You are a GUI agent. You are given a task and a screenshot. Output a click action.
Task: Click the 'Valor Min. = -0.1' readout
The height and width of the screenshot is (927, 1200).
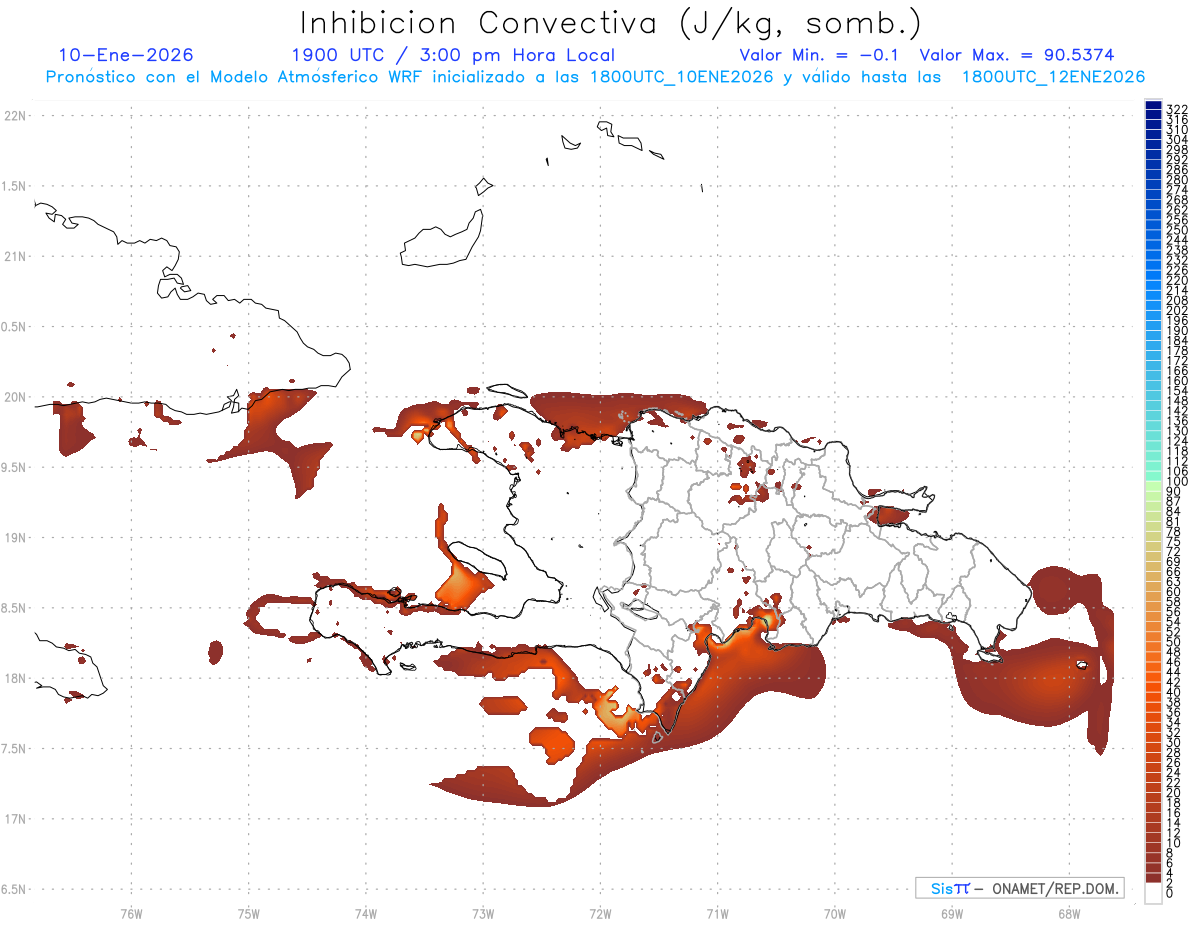pyautogui.click(x=820, y=55)
